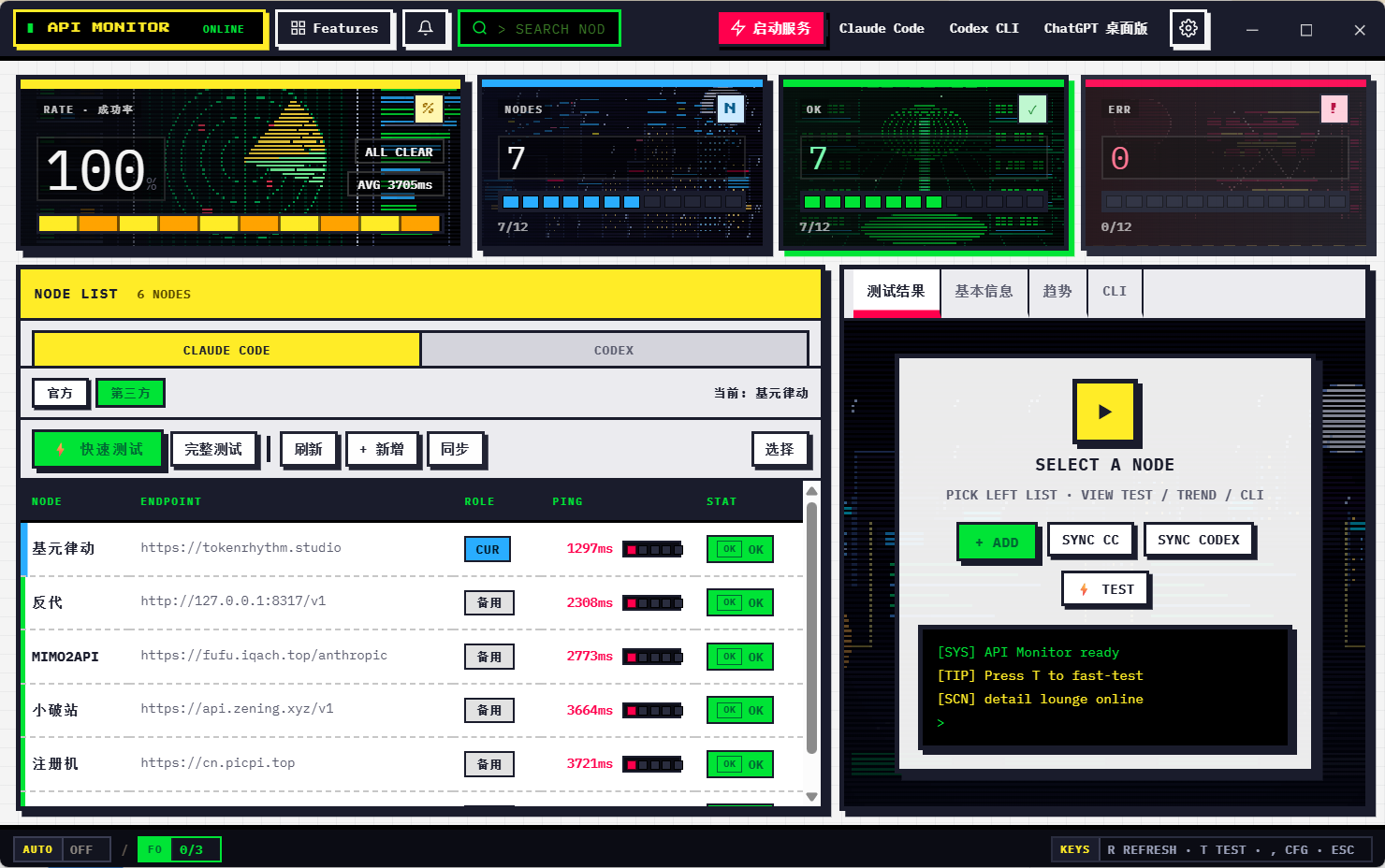Select the 官方 filter
The height and width of the screenshot is (868, 1385).
point(60,393)
